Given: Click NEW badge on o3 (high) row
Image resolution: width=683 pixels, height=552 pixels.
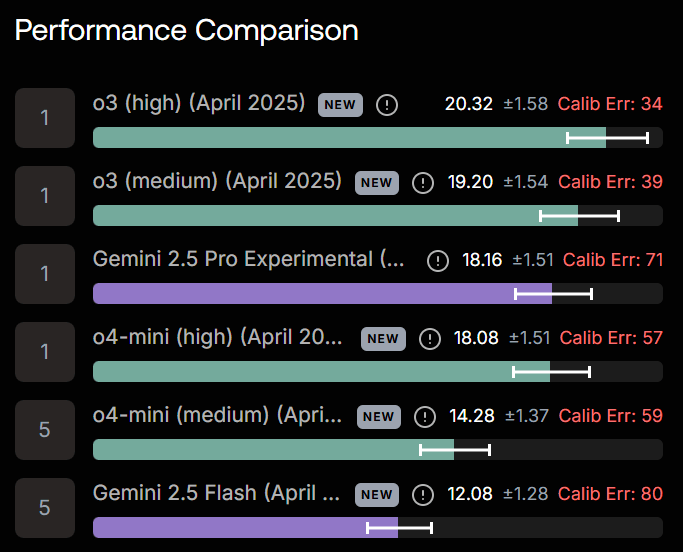Looking at the screenshot, I should click(340, 105).
